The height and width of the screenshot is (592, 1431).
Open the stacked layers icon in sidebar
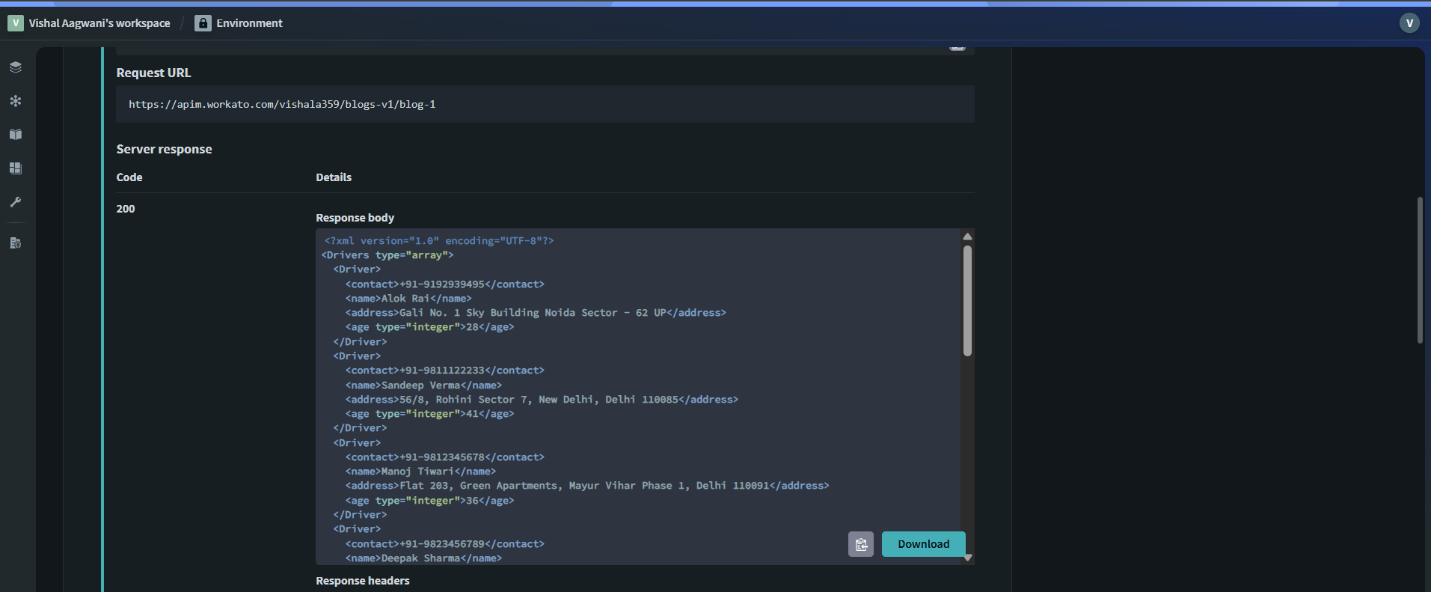(x=15, y=67)
